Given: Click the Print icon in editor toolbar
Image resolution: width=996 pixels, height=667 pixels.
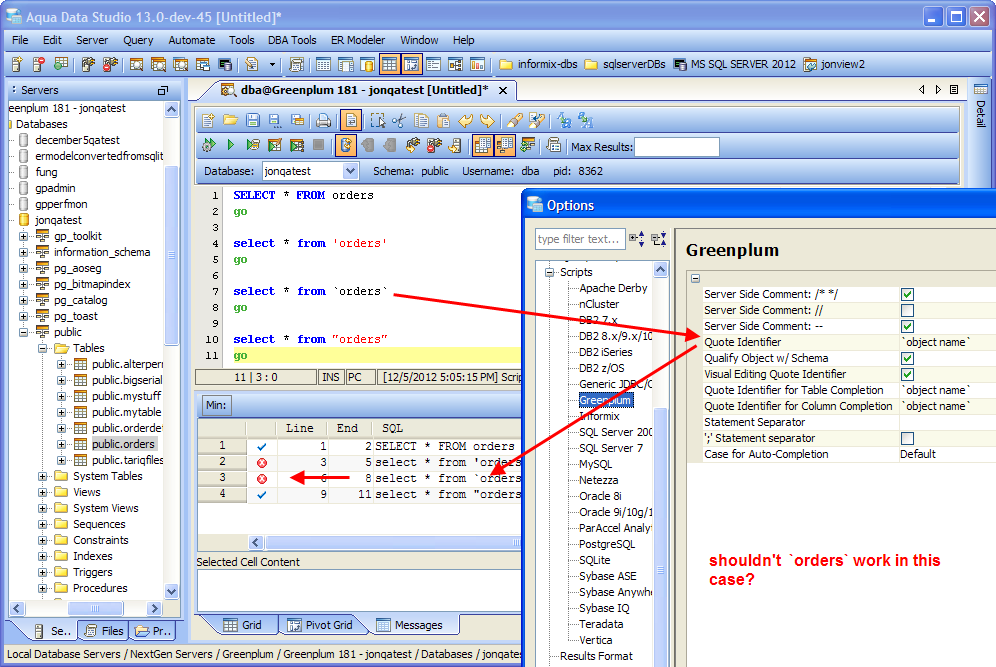Looking at the screenshot, I should click(x=324, y=120).
